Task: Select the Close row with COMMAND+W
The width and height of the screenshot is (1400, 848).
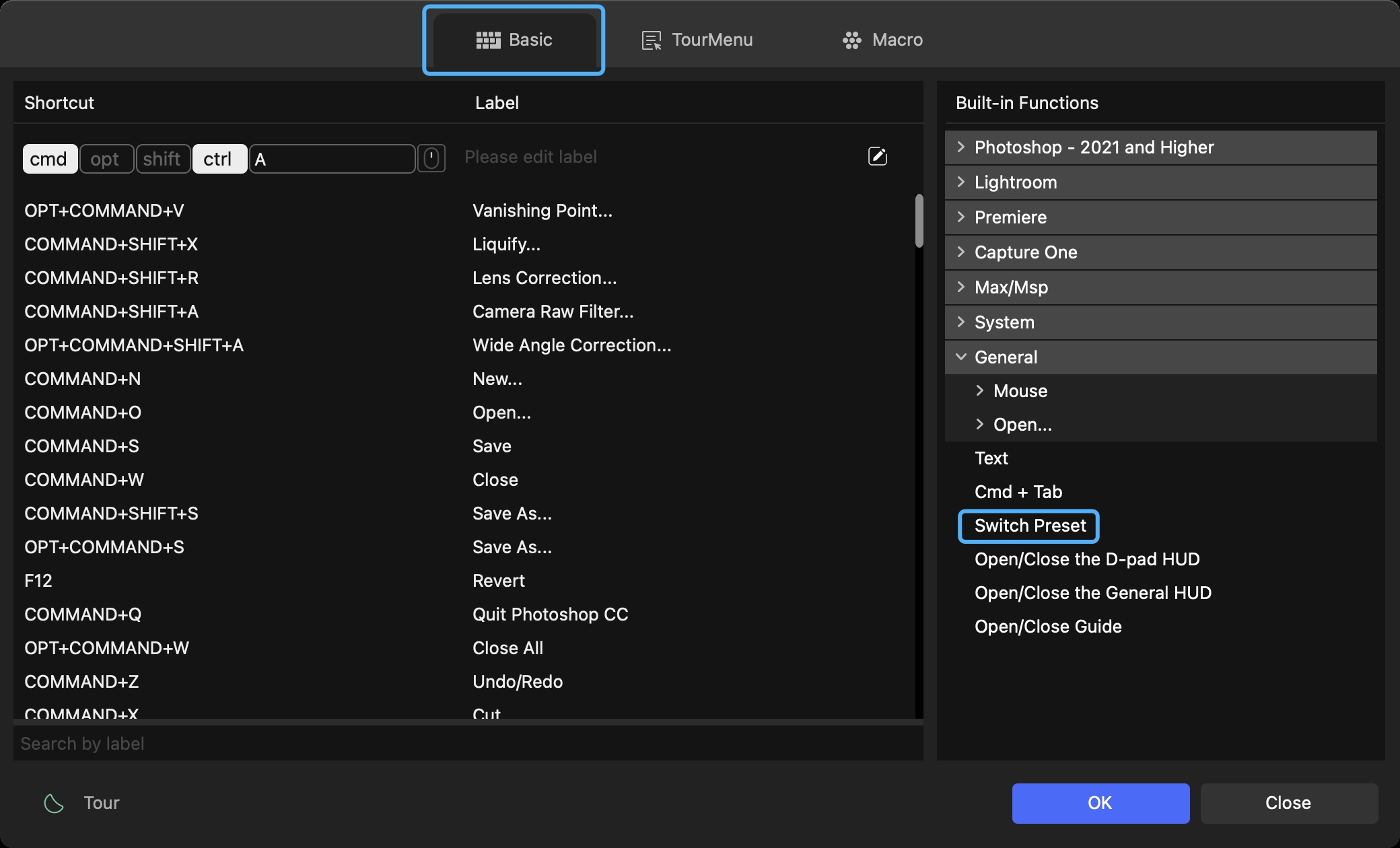Action: pos(464,480)
